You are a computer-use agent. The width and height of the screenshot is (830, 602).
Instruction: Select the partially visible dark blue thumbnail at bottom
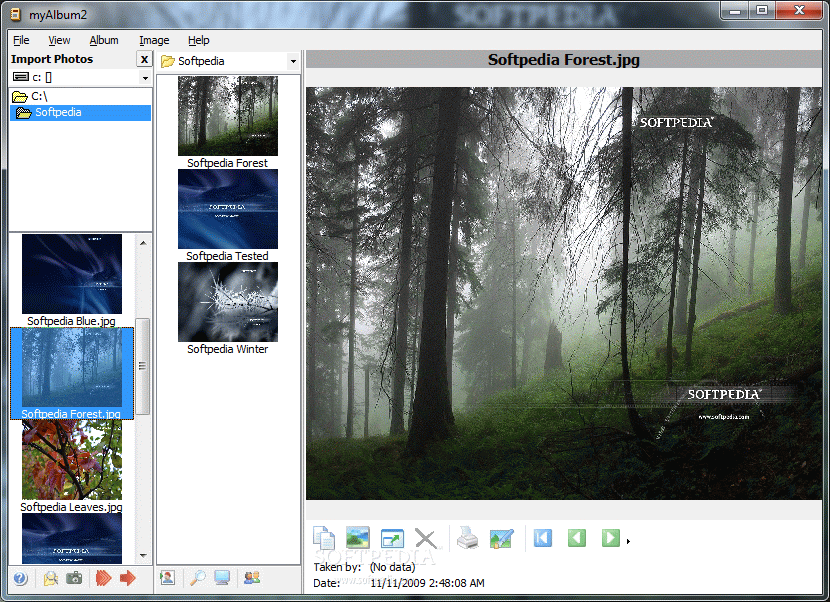click(72, 538)
